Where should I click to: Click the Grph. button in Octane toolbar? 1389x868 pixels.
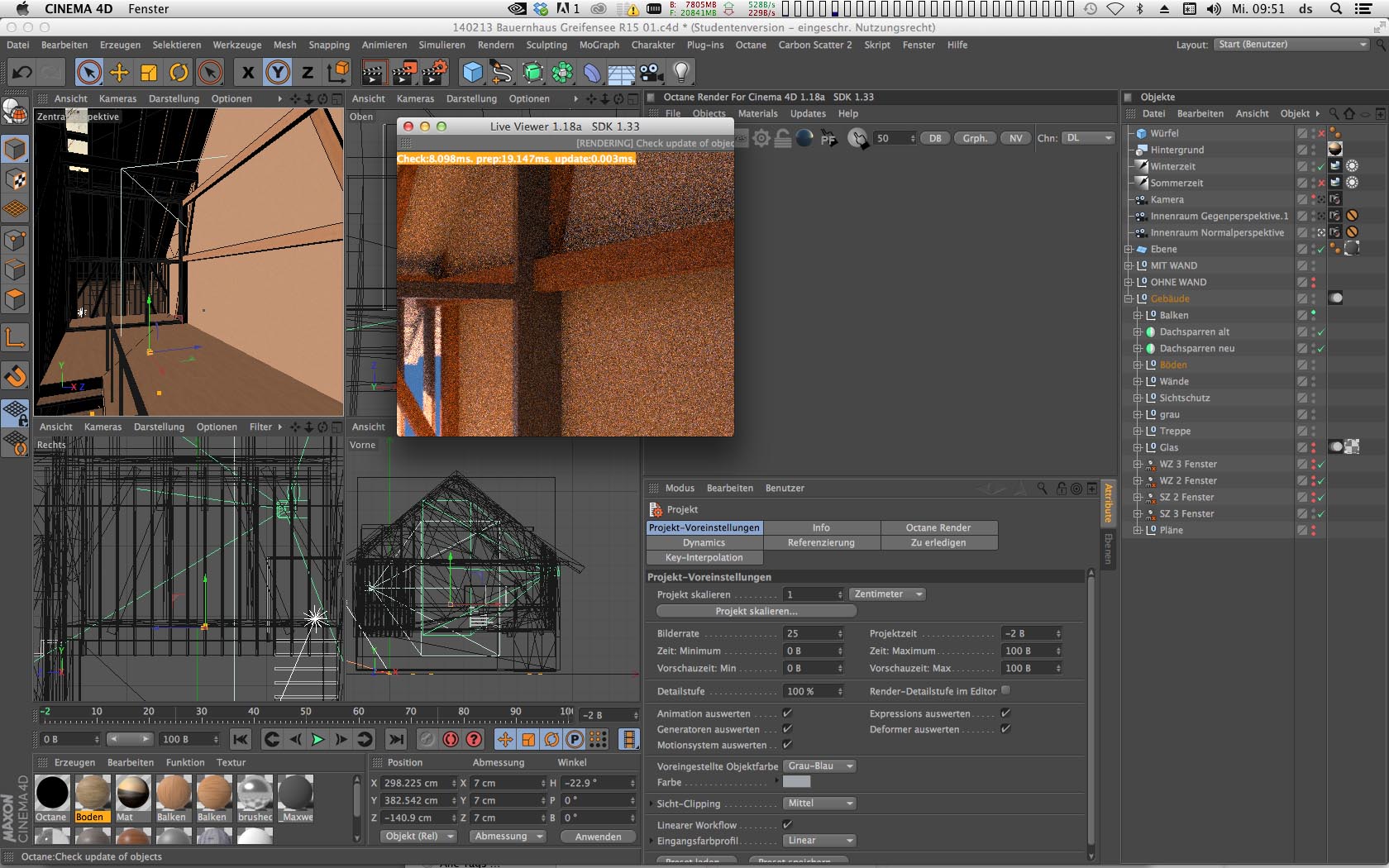click(x=975, y=138)
